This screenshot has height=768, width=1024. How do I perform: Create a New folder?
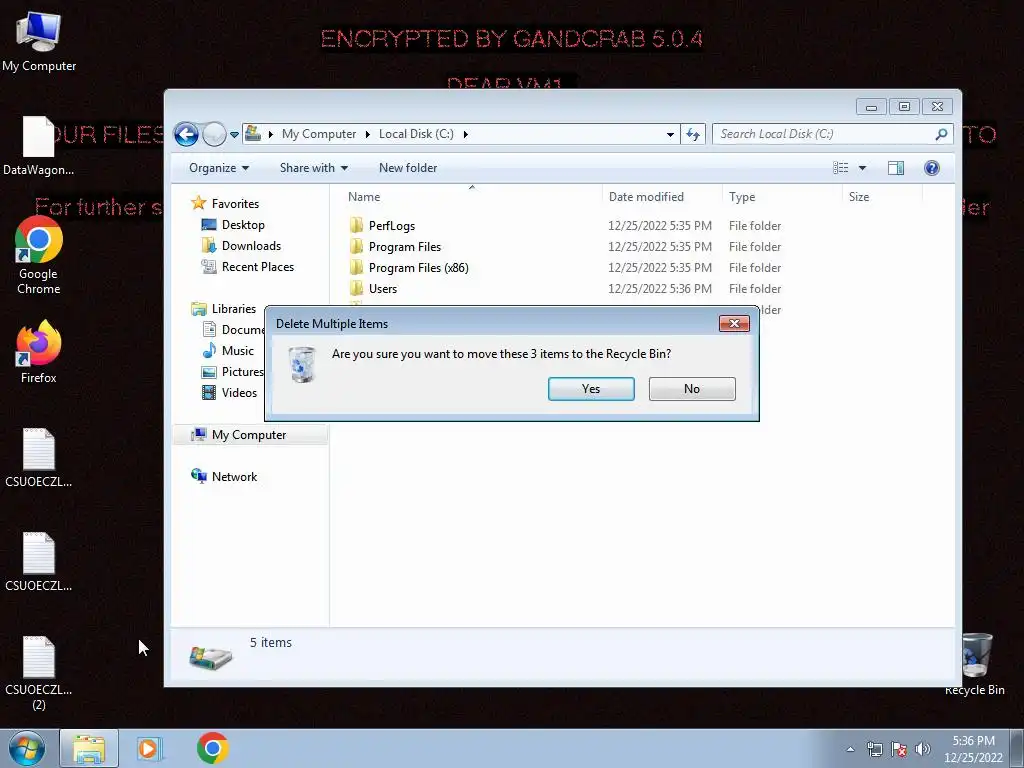[x=408, y=168]
